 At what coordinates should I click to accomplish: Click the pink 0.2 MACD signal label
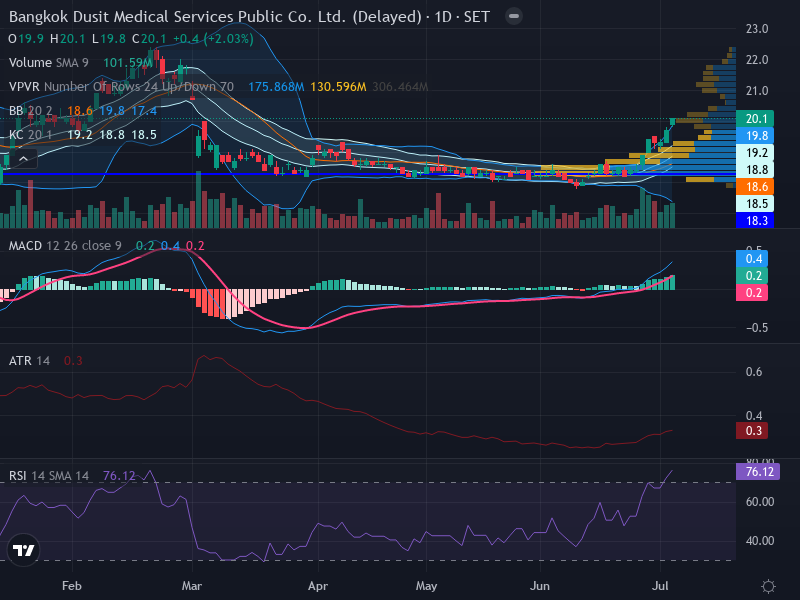(x=752, y=293)
